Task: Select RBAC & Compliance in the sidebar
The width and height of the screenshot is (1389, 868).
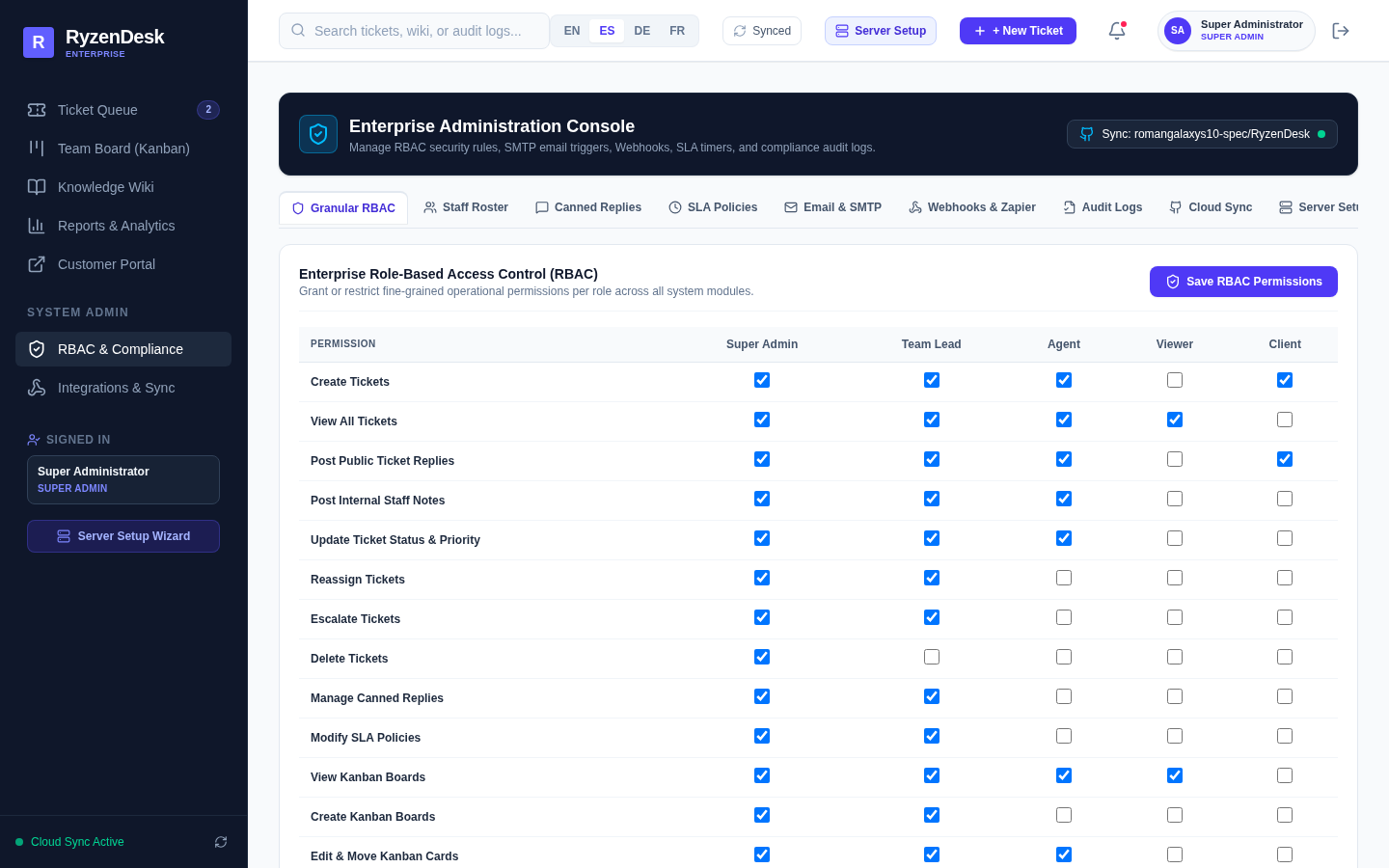Action: pyautogui.click(x=123, y=349)
